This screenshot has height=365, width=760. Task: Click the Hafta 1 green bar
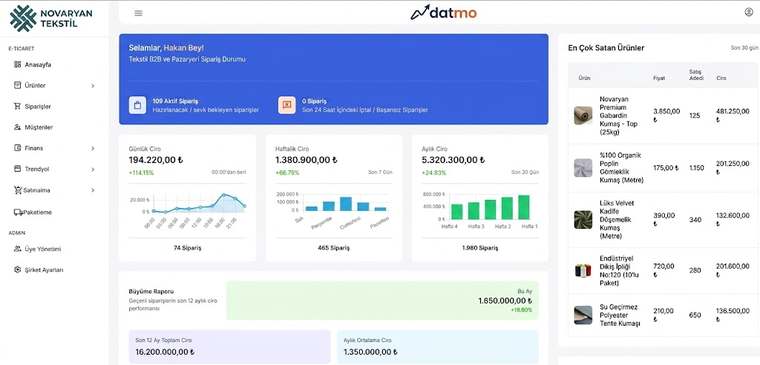[523, 207]
